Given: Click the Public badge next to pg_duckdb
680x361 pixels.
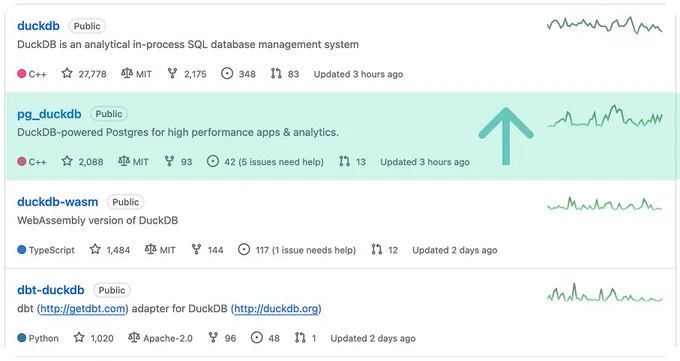Looking at the screenshot, I should (109, 114).
